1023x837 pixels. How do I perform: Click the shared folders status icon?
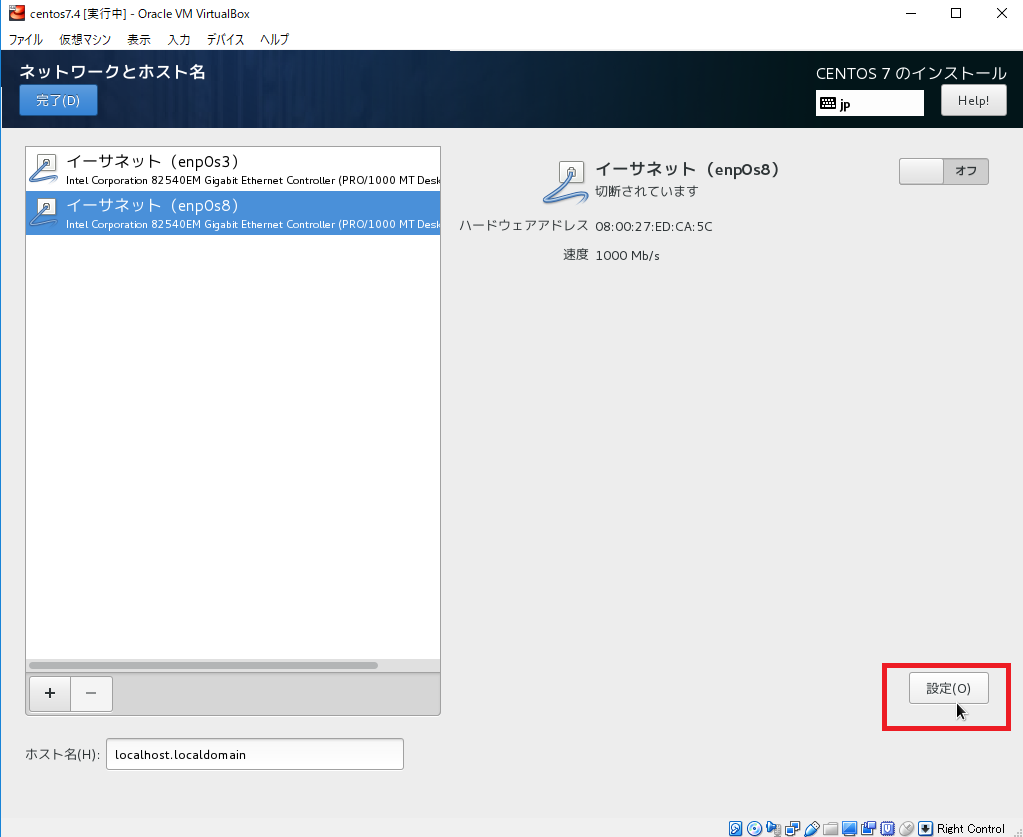tap(830, 828)
